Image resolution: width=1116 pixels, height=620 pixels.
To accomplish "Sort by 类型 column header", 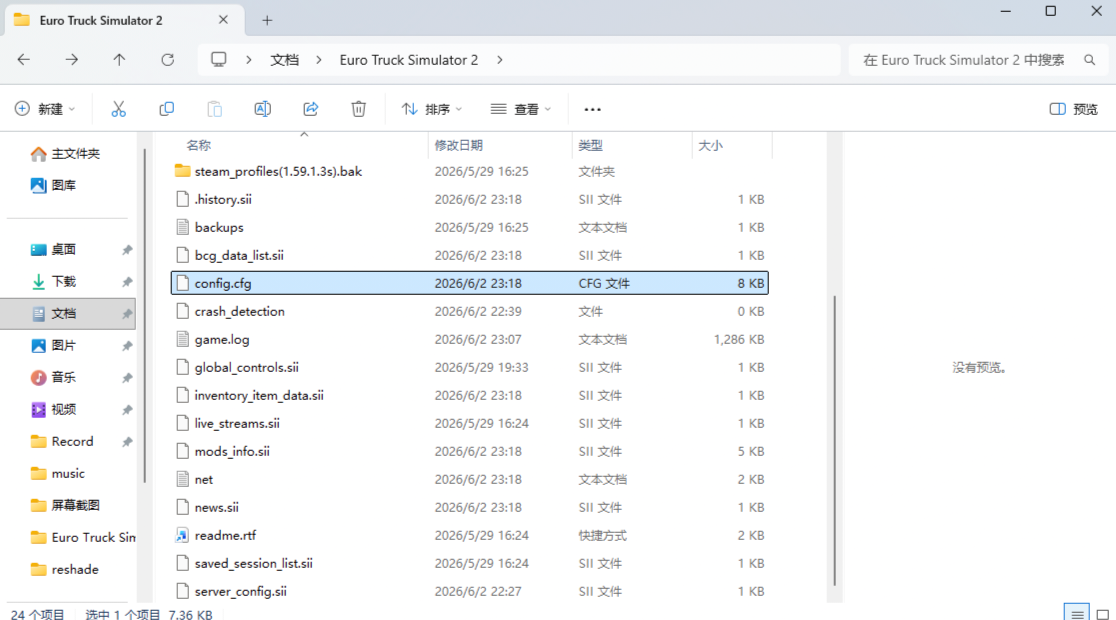I will 591,145.
